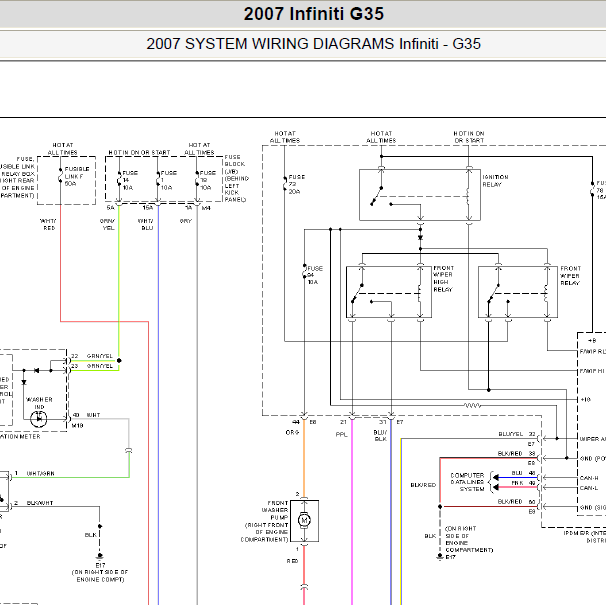The image size is (606, 605).
Task: Click "HOT IN ON OR START" above the ignition relay
Action: click(469, 137)
